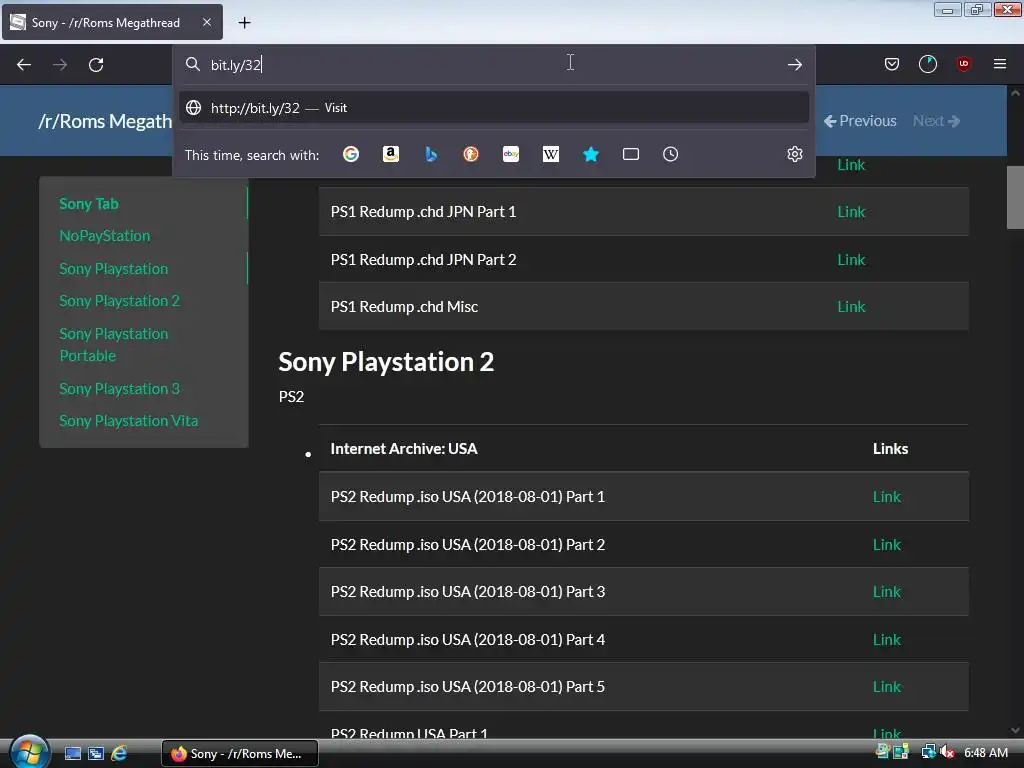Open Link for PS2 Redump USA Part 1 (2018-08-01)

(x=887, y=497)
